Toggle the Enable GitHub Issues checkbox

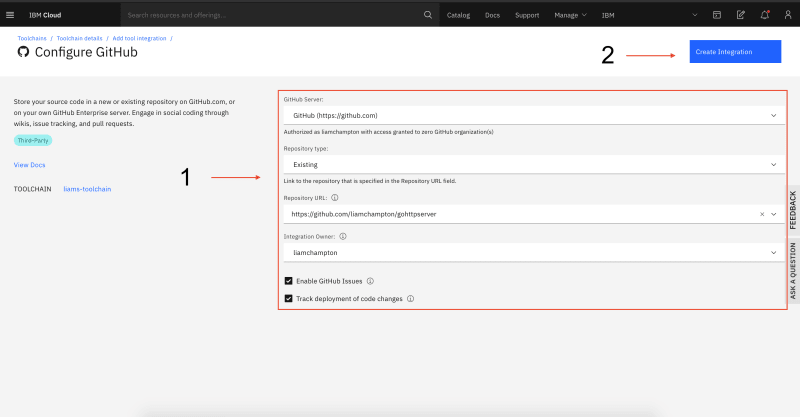(288, 281)
